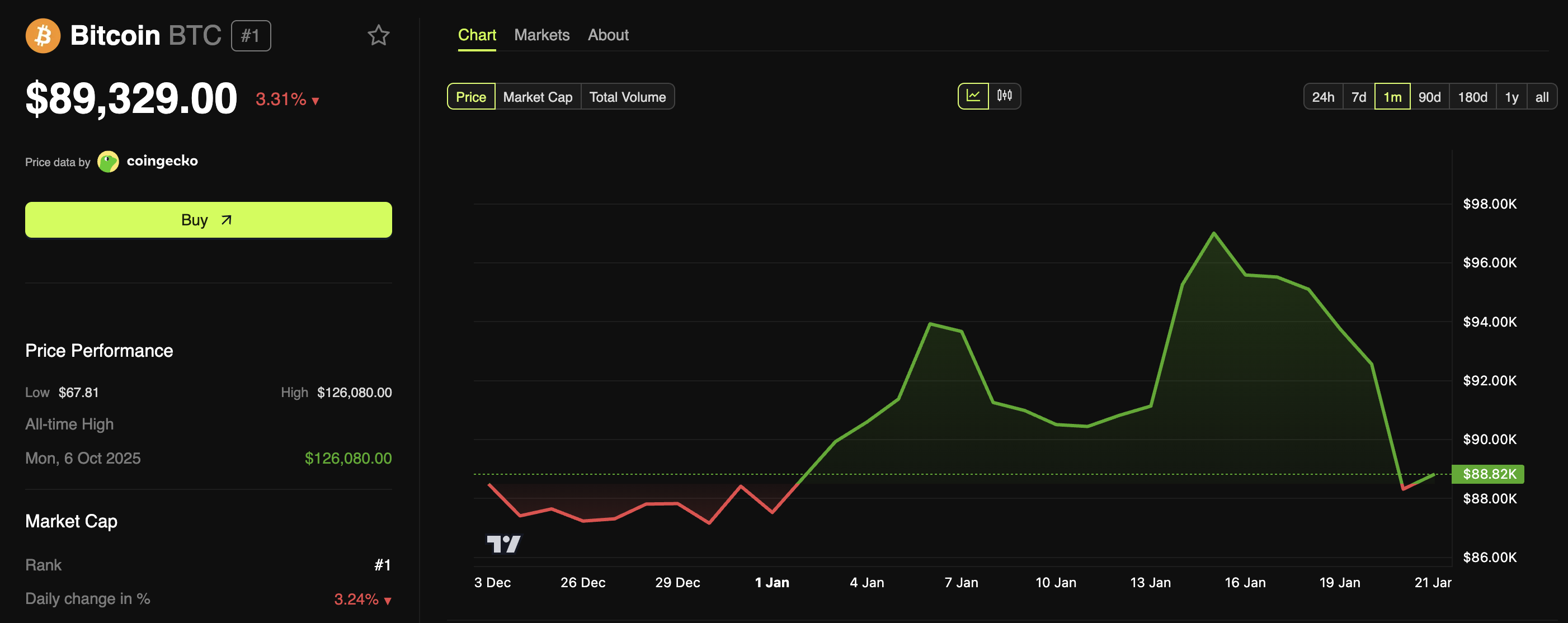Click the $88.82K current price marker
This screenshot has width=1568, height=623.
1488,474
